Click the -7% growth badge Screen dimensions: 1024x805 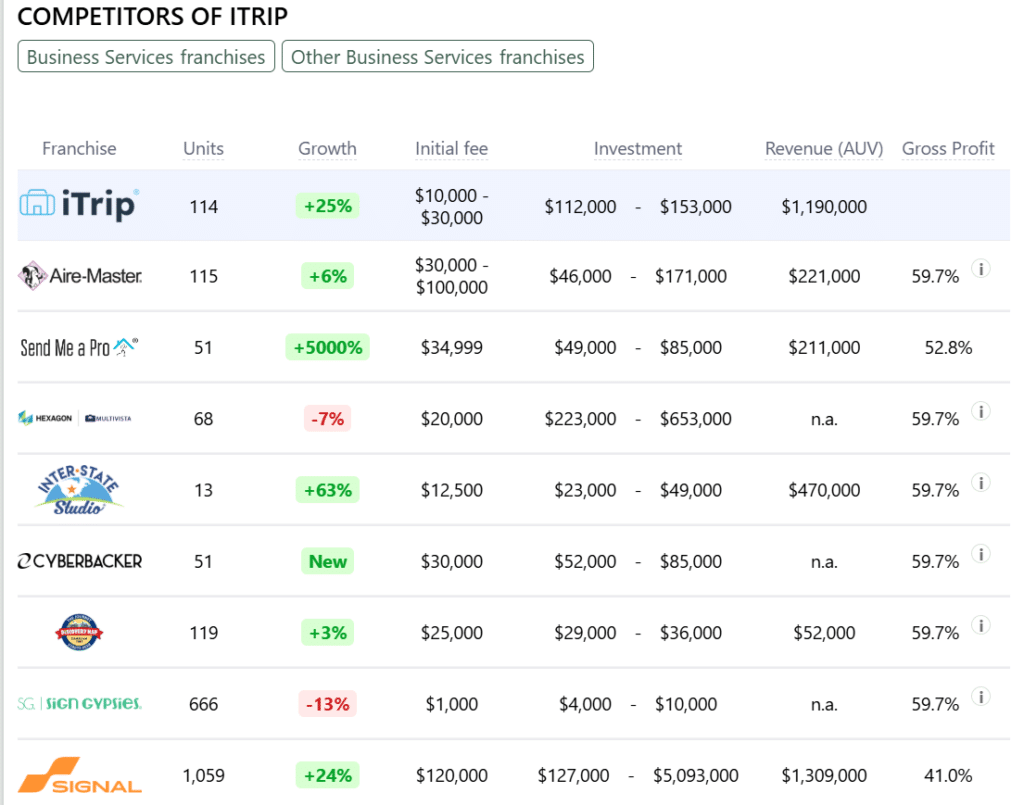pos(327,418)
